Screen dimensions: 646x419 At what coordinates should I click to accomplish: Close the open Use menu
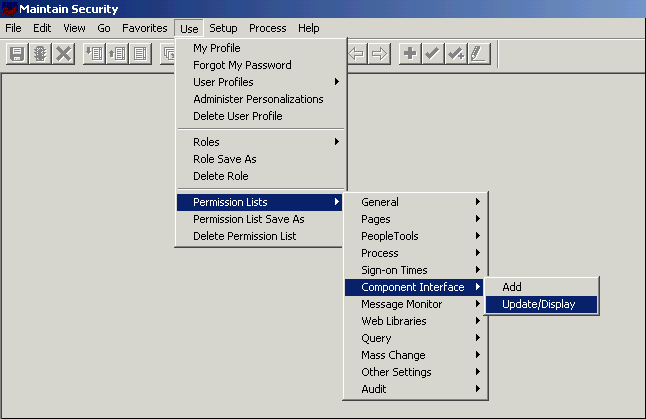189,28
